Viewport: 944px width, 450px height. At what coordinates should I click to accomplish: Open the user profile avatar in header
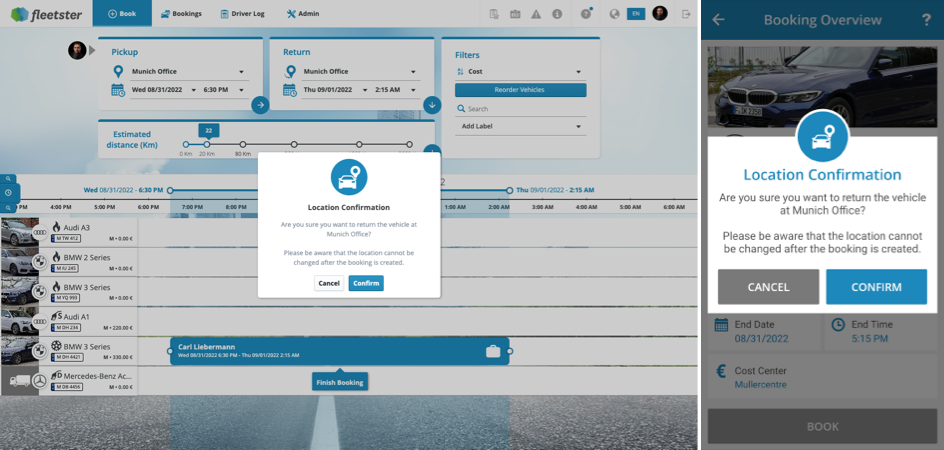(660, 13)
